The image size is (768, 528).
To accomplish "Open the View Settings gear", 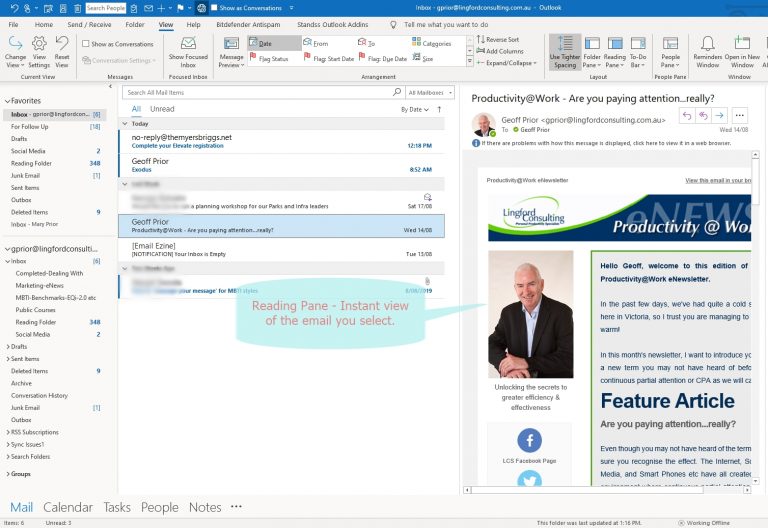I will (39, 51).
